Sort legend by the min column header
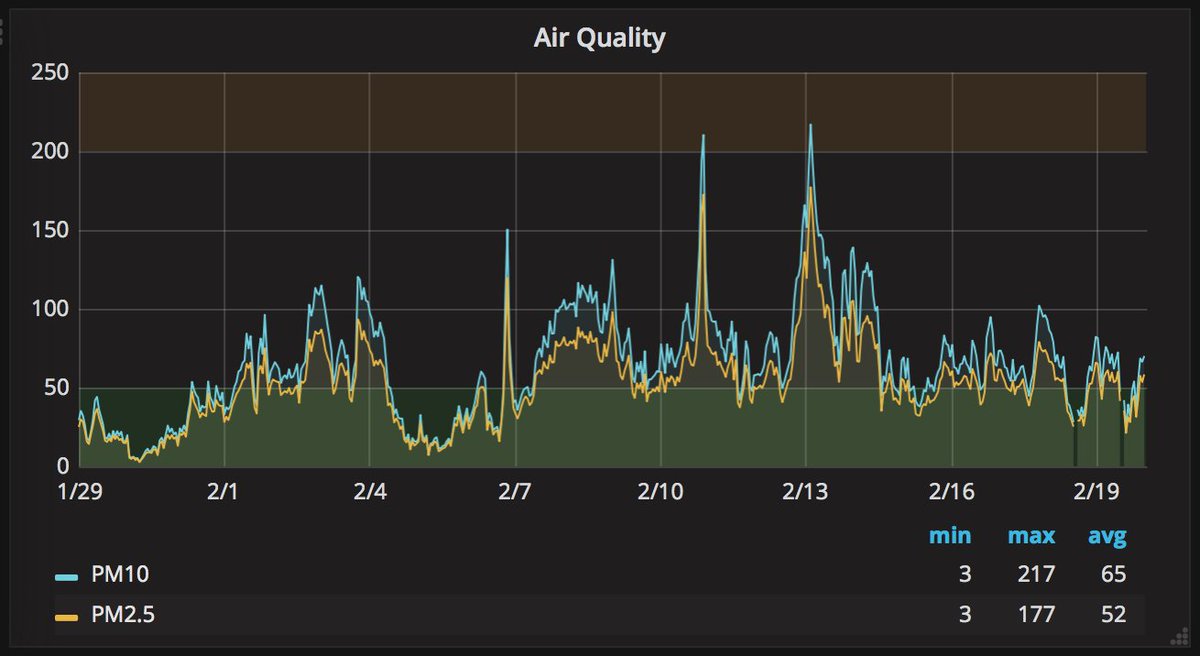Image resolution: width=1200 pixels, height=656 pixels. point(951,535)
